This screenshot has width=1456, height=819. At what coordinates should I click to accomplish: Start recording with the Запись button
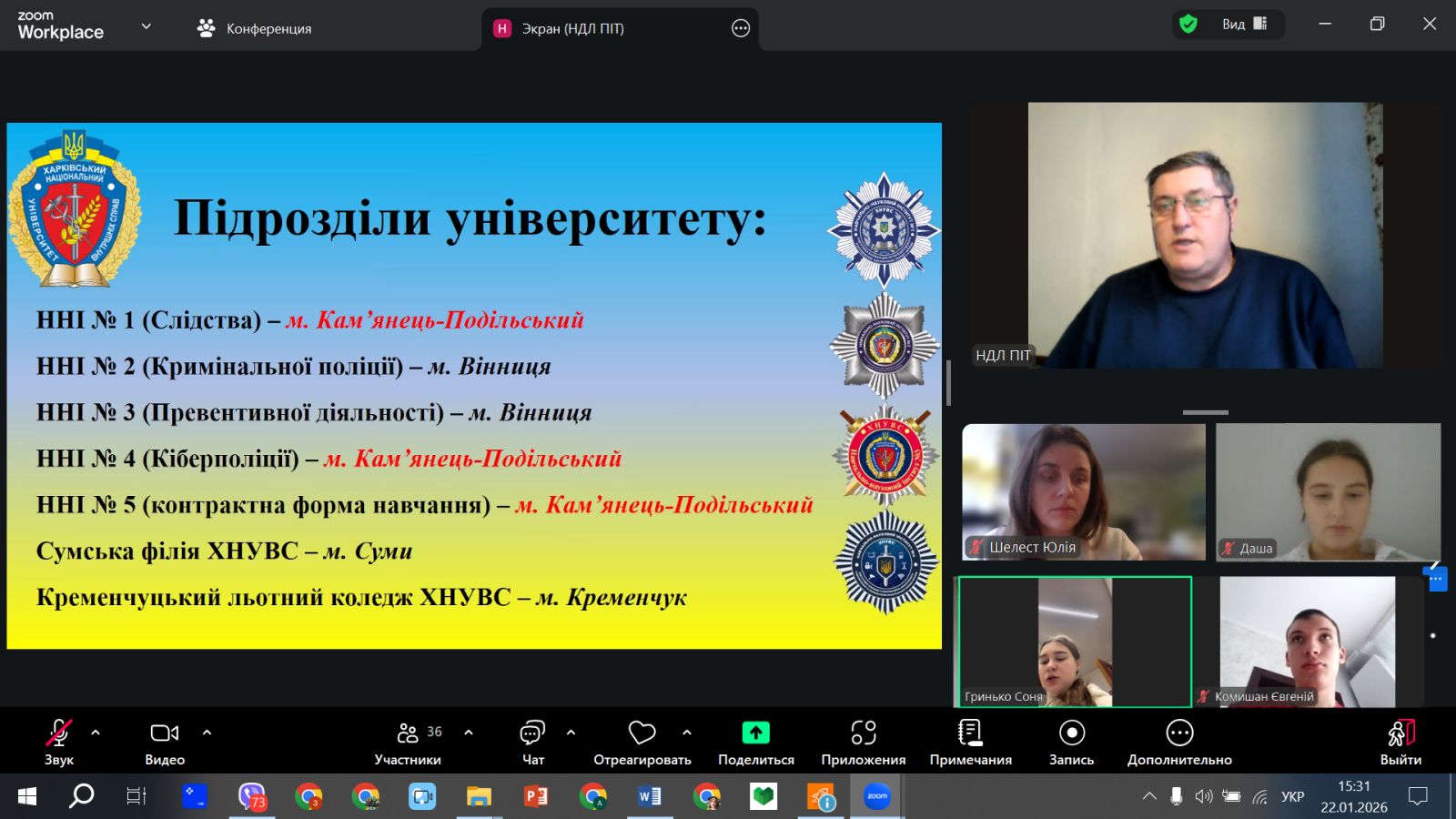tap(1071, 733)
